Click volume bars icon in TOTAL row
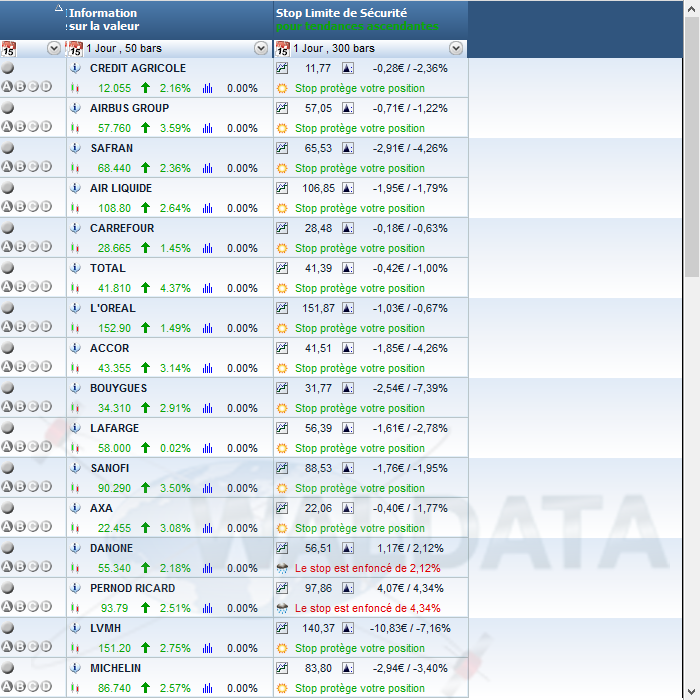The width and height of the screenshot is (700, 700). click(208, 288)
